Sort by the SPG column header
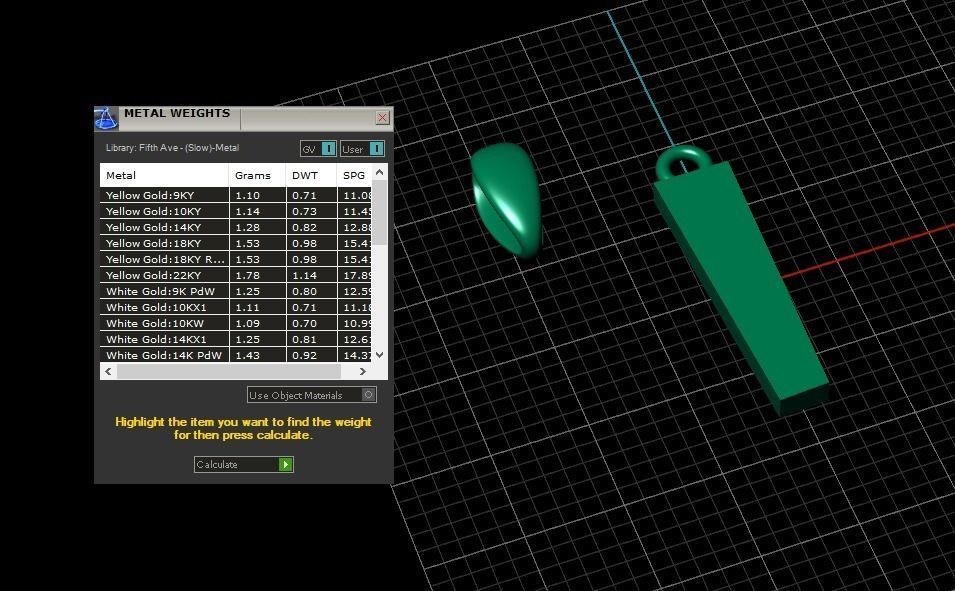 pyautogui.click(x=354, y=175)
